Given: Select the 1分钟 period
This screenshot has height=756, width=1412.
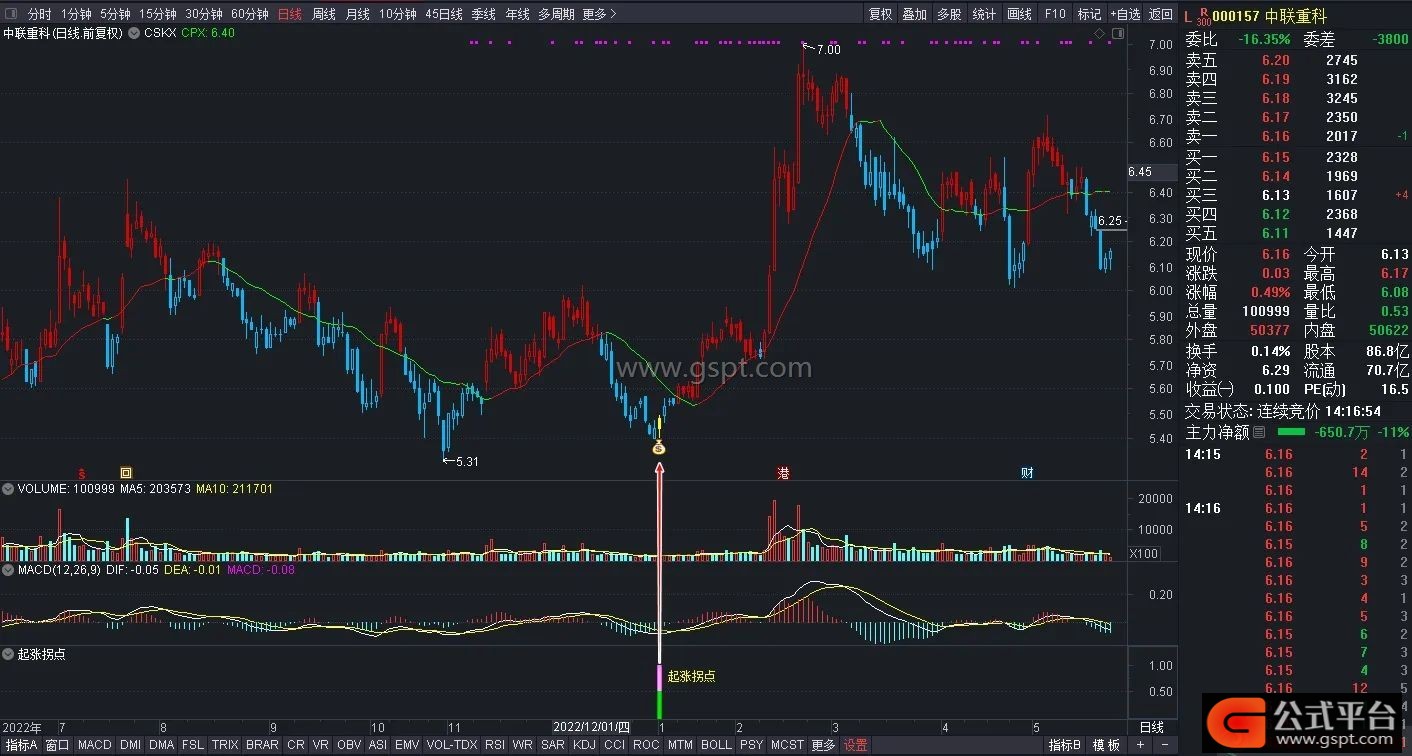Looking at the screenshot, I should click(77, 14).
